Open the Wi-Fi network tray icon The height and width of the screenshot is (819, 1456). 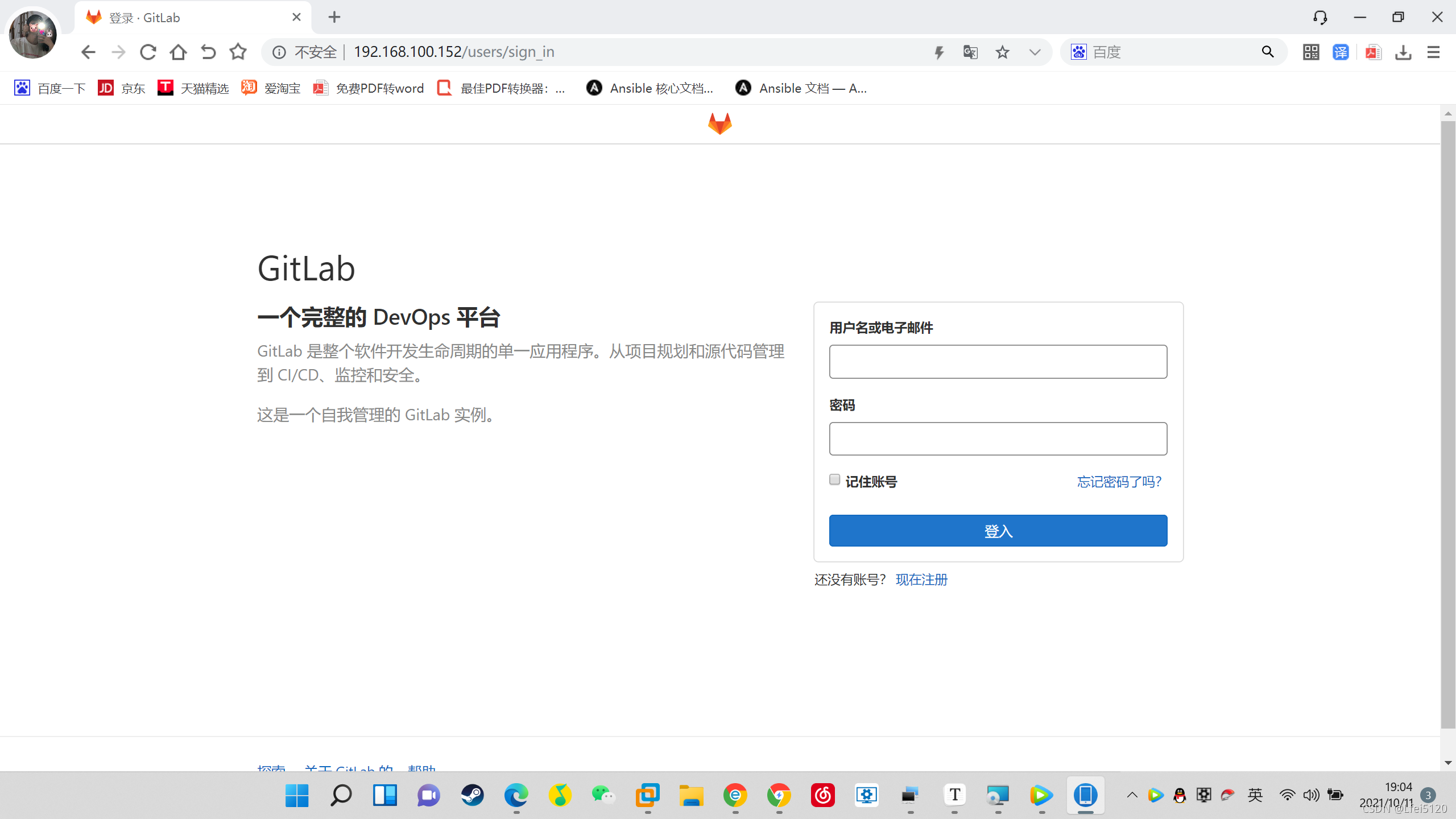pos(1287,795)
